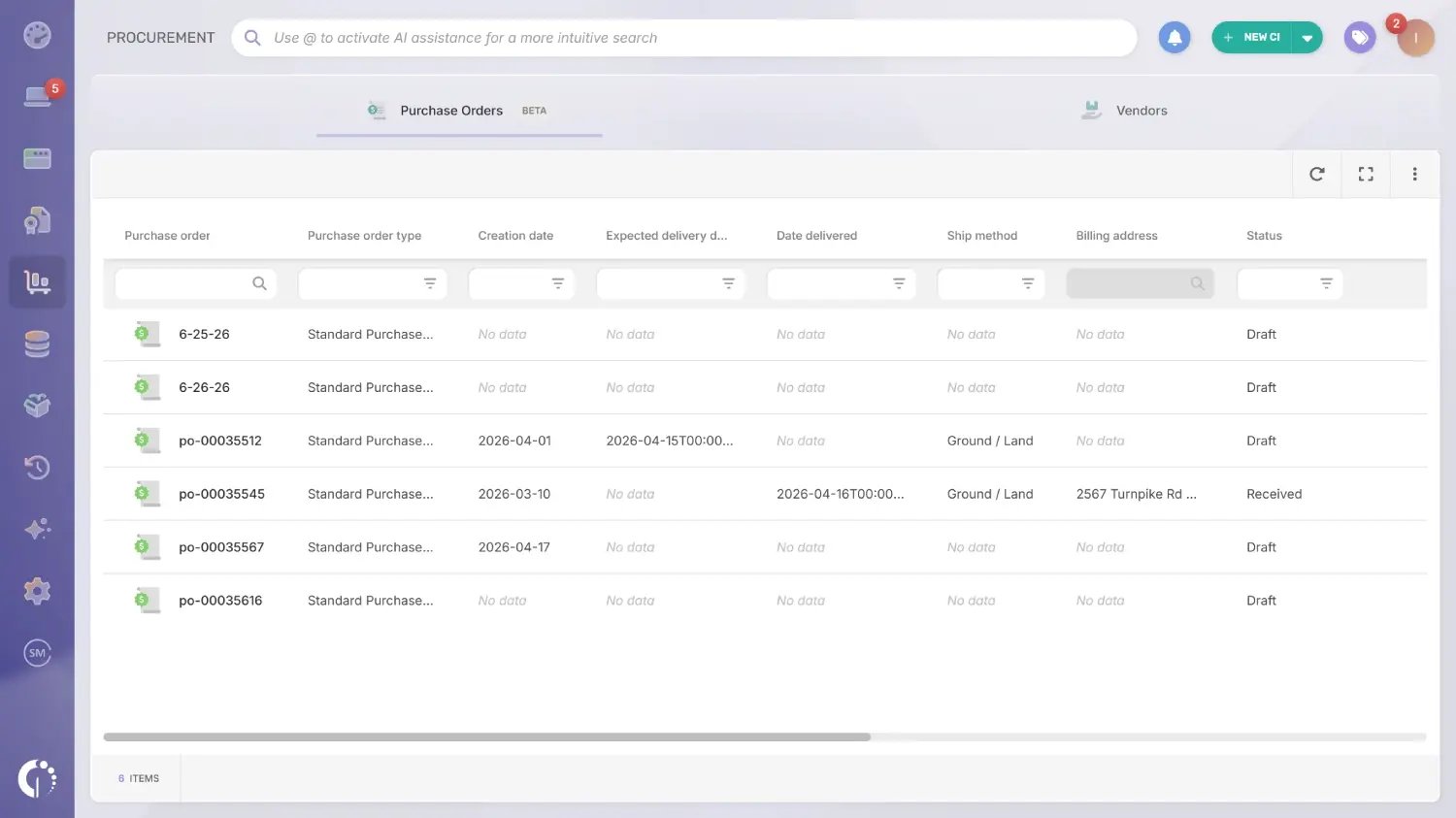Open the settings gear icon in sidebar

click(x=37, y=591)
